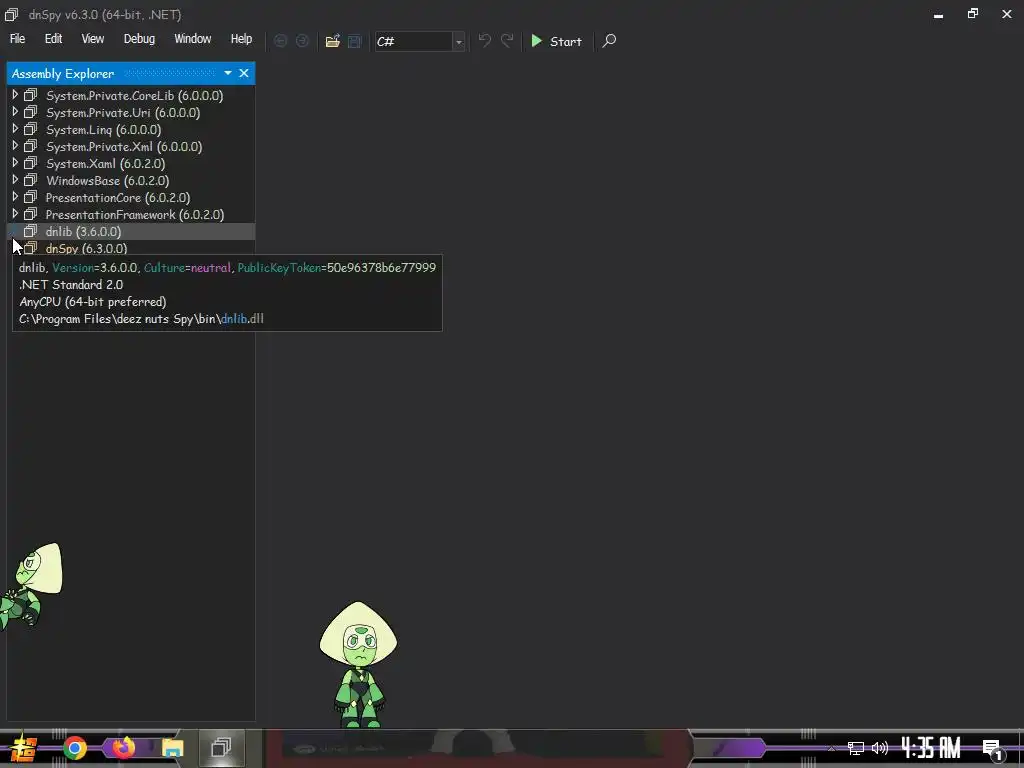The width and height of the screenshot is (1024, 768).
Task: Open File Explorer from taskbar
Action: point(172,748)
